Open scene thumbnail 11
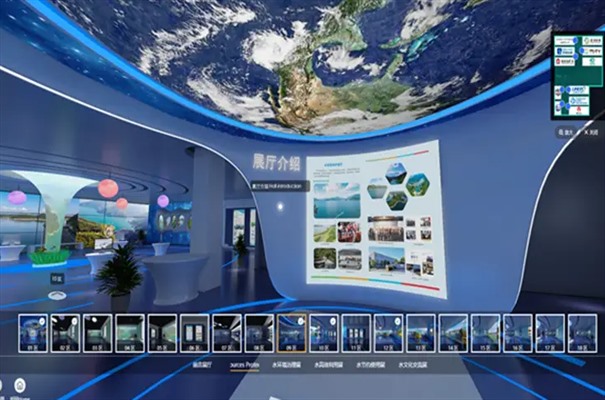Image resolution: width=605 pixels, height=400 pixels. tap(356, 333)
